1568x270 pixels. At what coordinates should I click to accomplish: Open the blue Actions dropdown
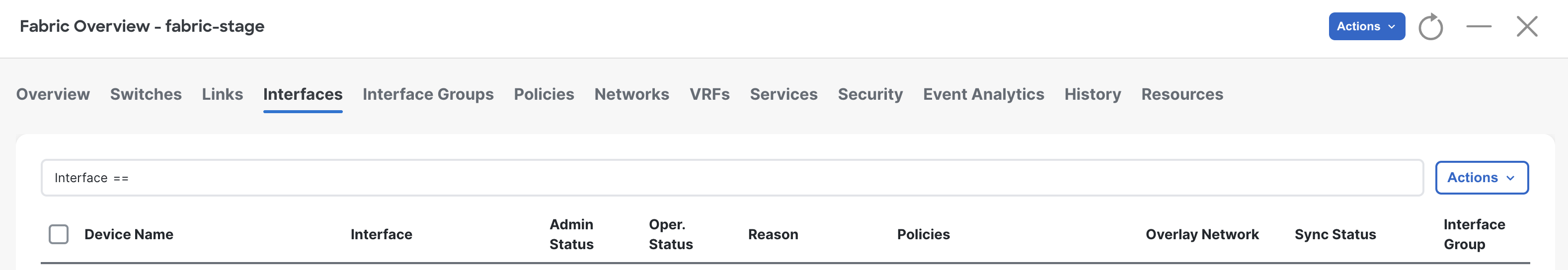1366,26
